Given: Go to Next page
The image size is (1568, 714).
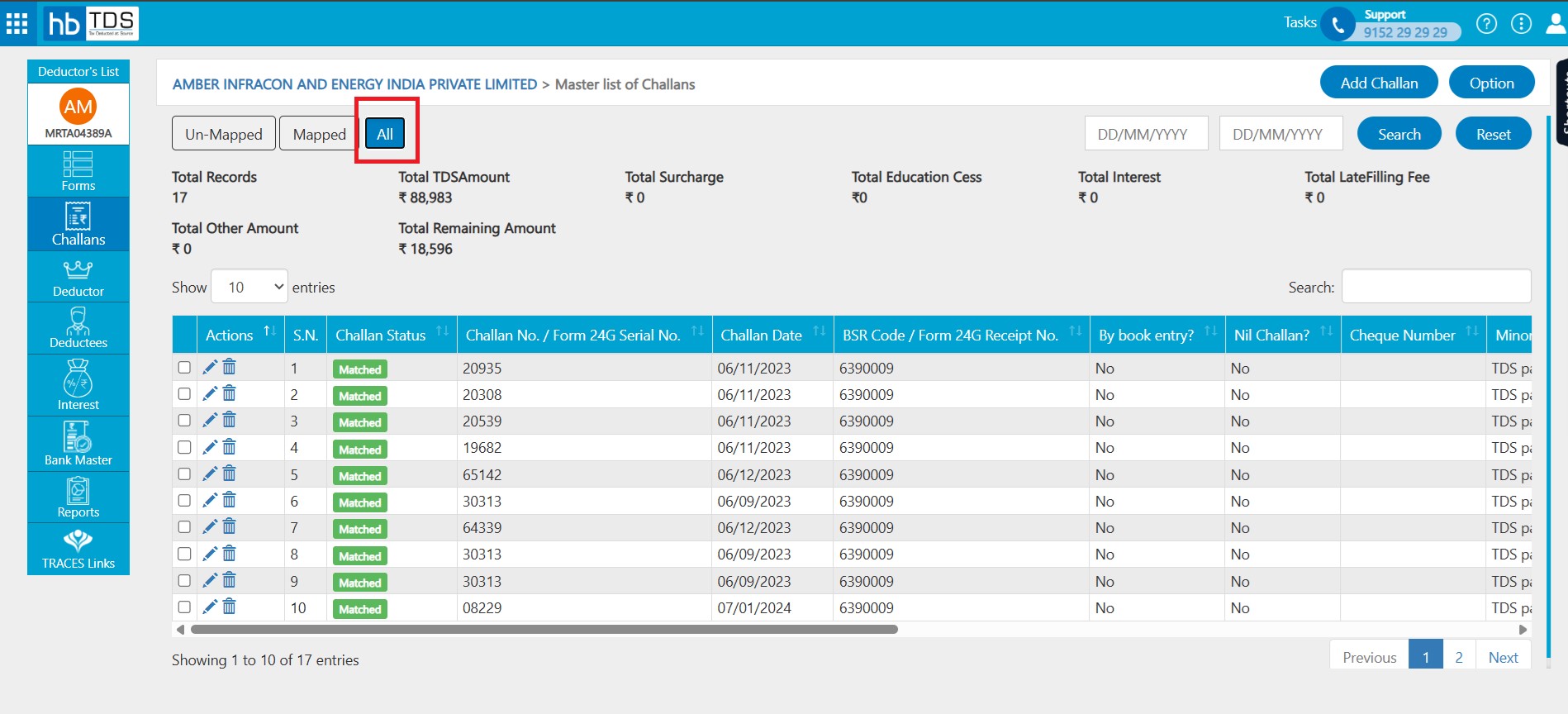Looking at the screenshot, I should tap(1503, 657).
